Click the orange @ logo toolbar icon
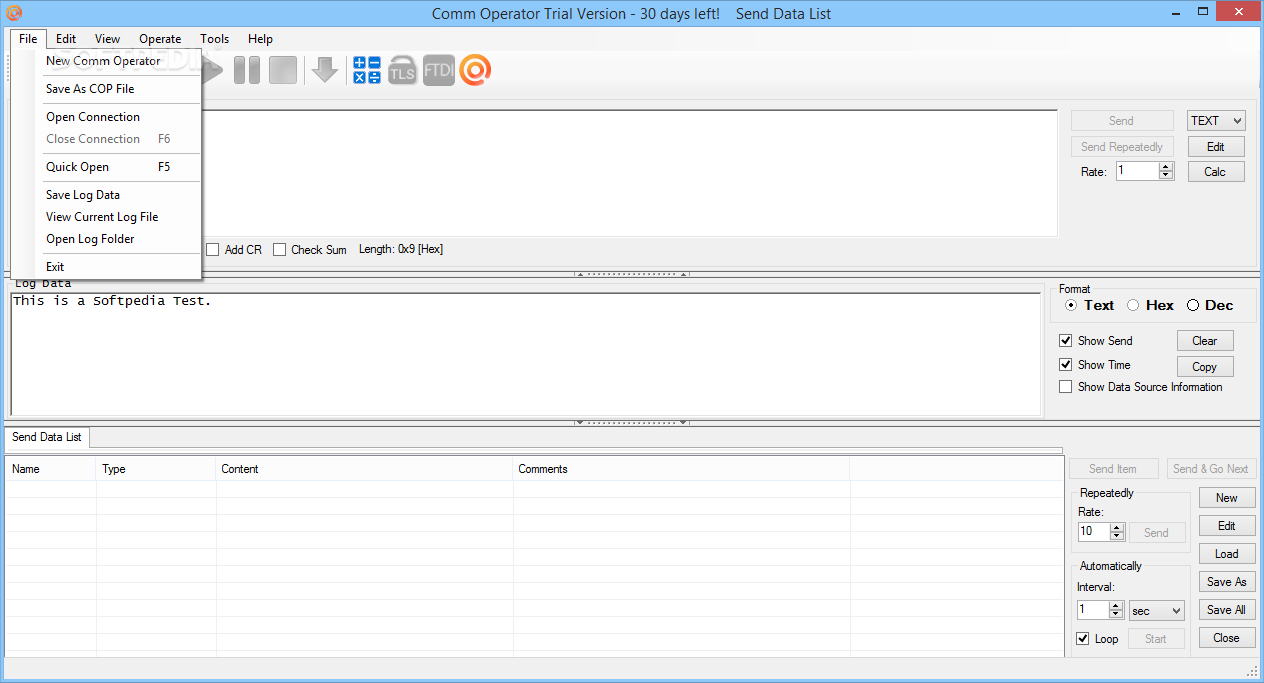Viewport: 1264px width, 683px height. tap(475, 70)
